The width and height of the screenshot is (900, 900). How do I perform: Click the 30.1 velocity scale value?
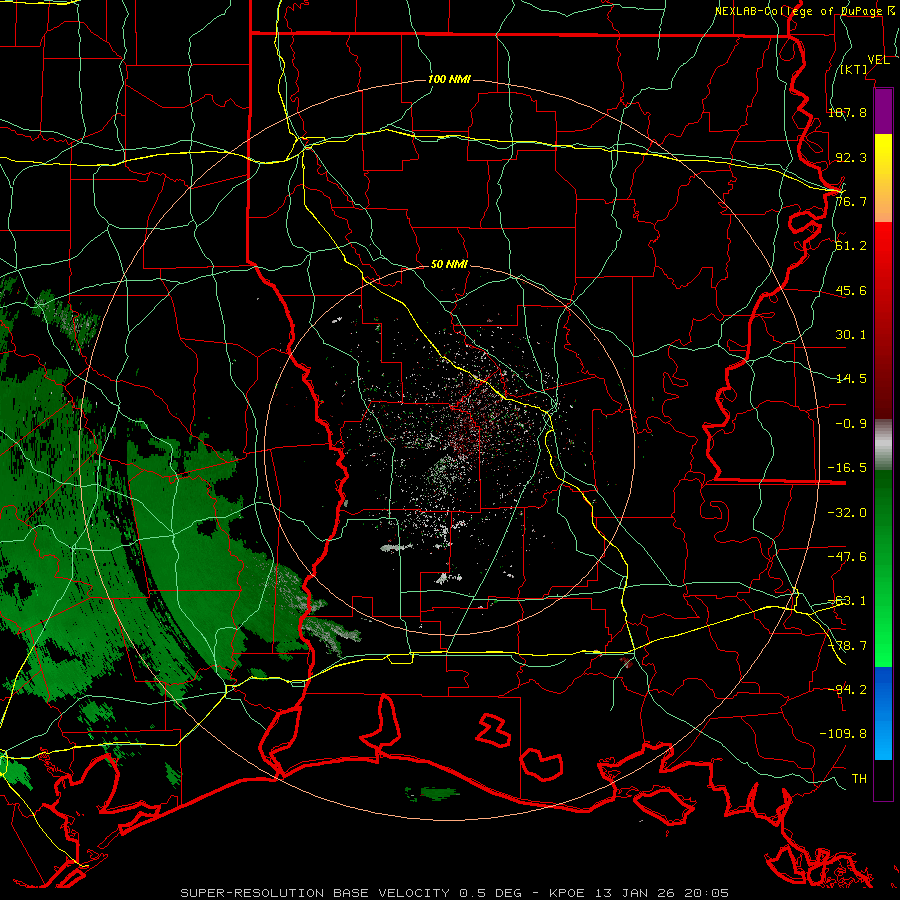851,335
